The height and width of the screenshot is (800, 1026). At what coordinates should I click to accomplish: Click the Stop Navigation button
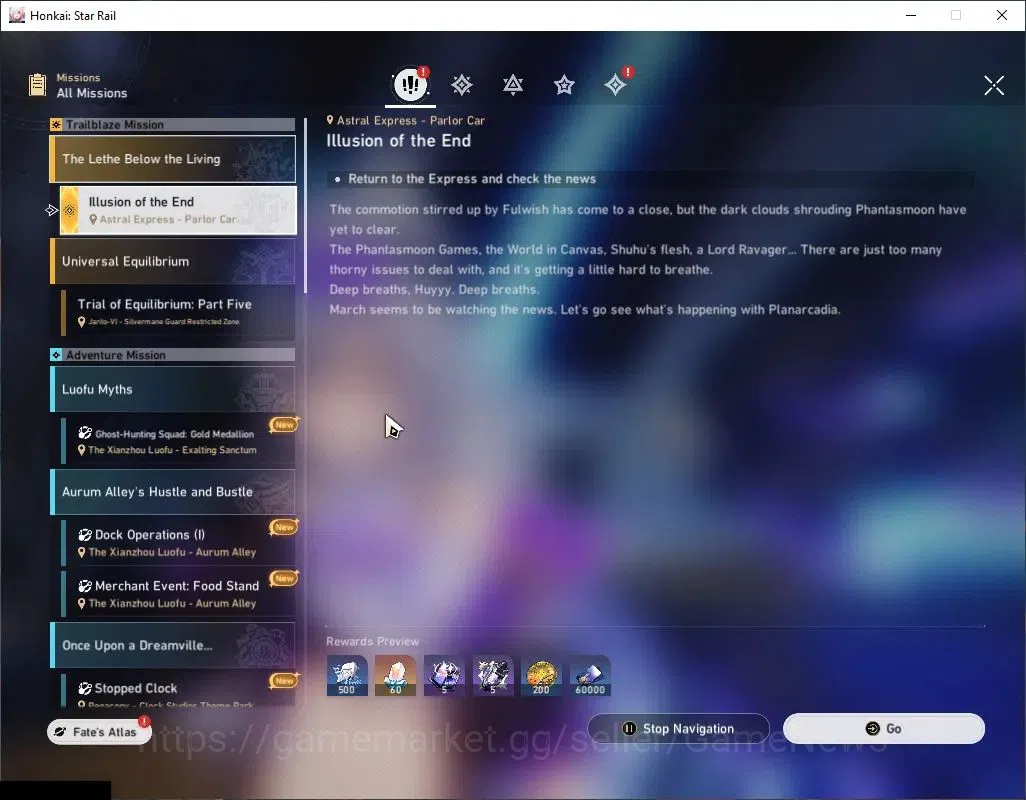[679, 729]
